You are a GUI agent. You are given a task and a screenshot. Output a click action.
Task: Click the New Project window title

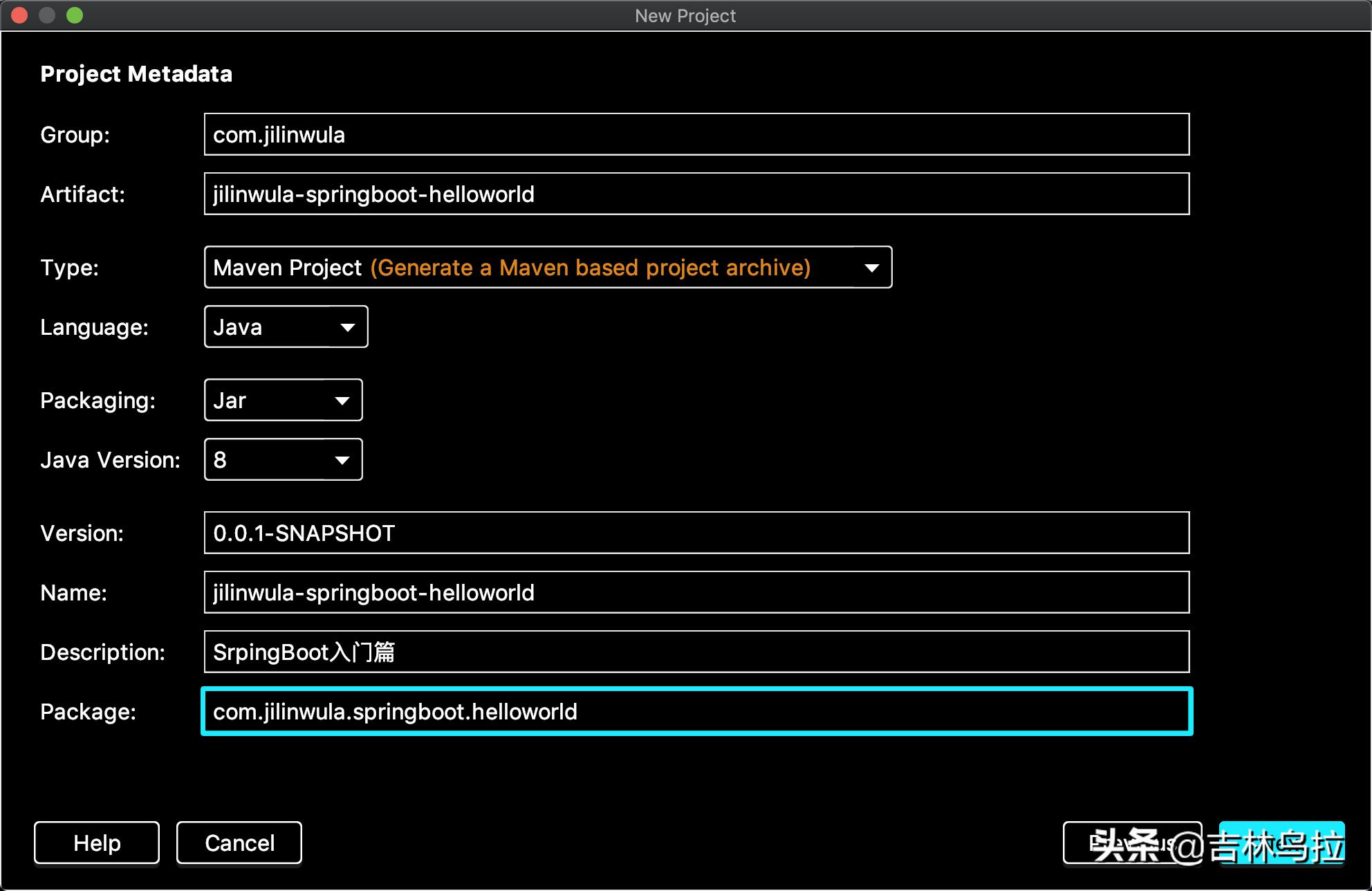point(685,15)
